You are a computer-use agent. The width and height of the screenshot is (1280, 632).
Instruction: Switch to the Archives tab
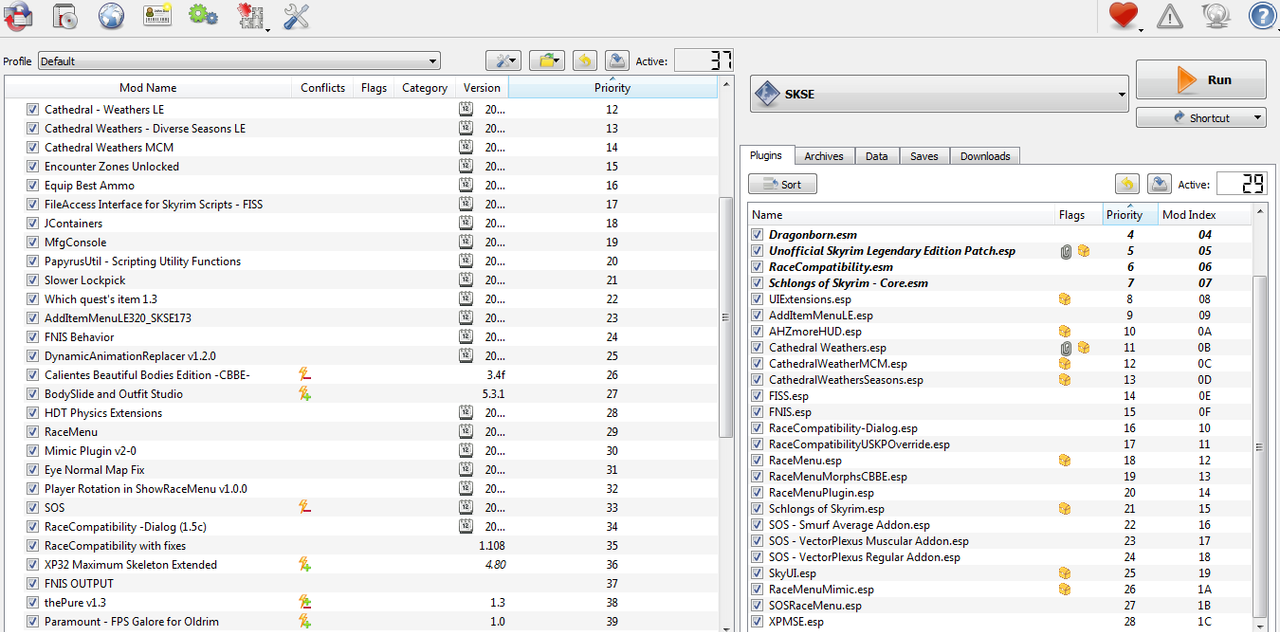tap(824, 156)
